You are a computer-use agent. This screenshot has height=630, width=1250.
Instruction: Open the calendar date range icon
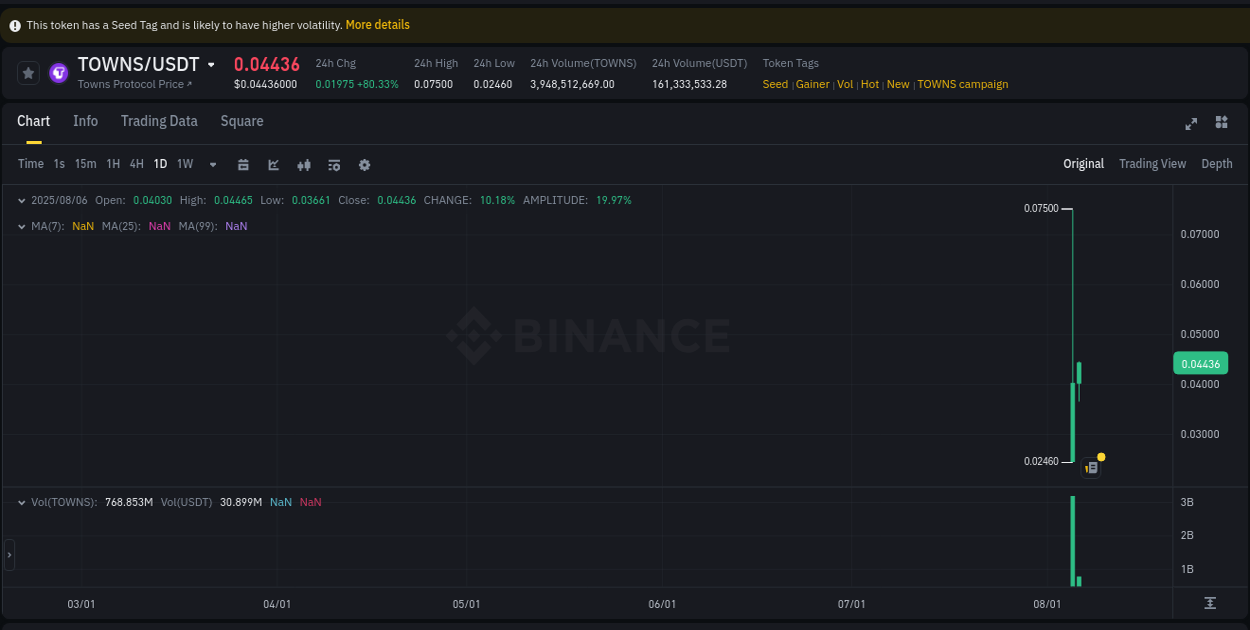pos(243,164)
